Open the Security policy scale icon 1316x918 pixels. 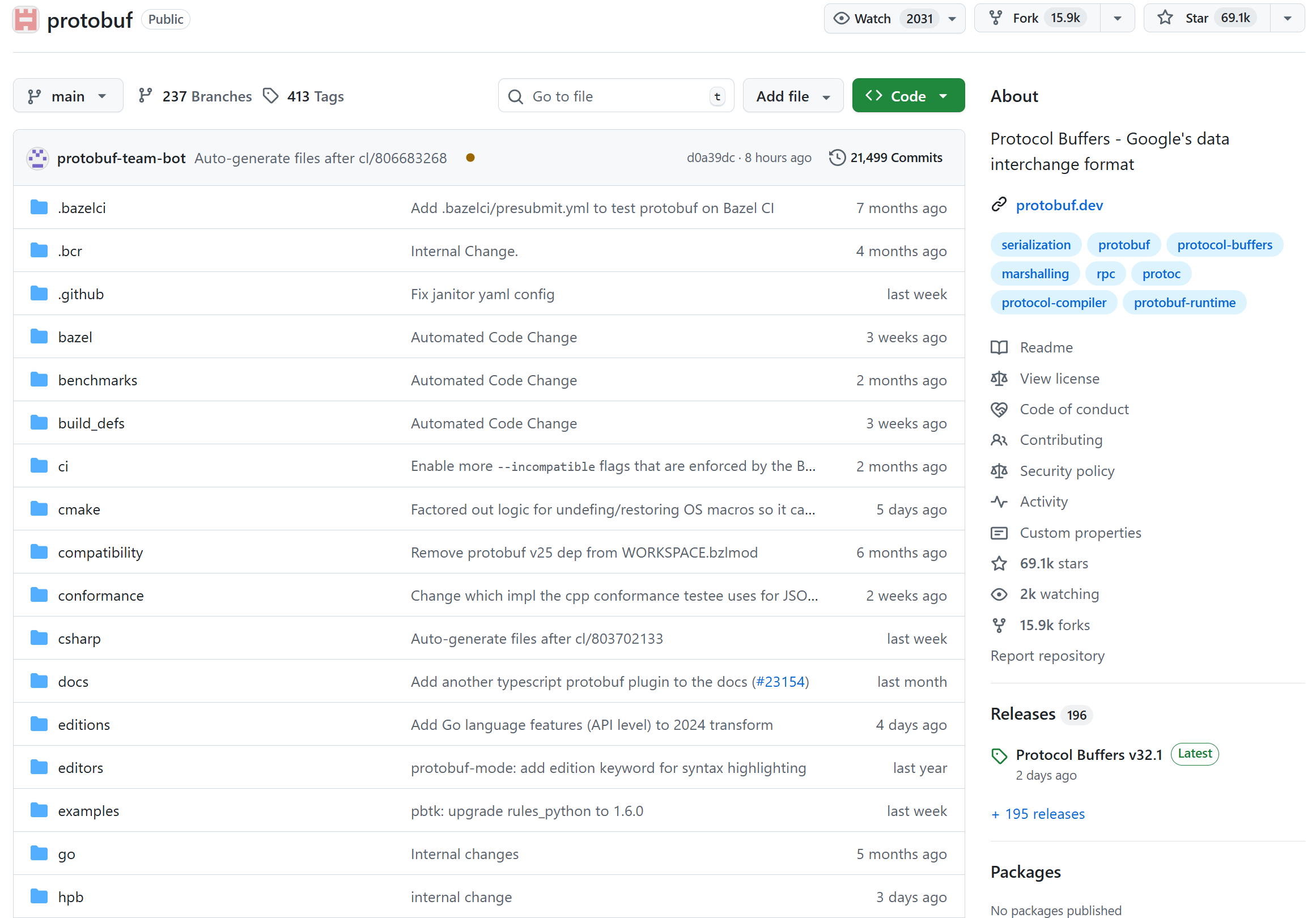click(1000, 470)
